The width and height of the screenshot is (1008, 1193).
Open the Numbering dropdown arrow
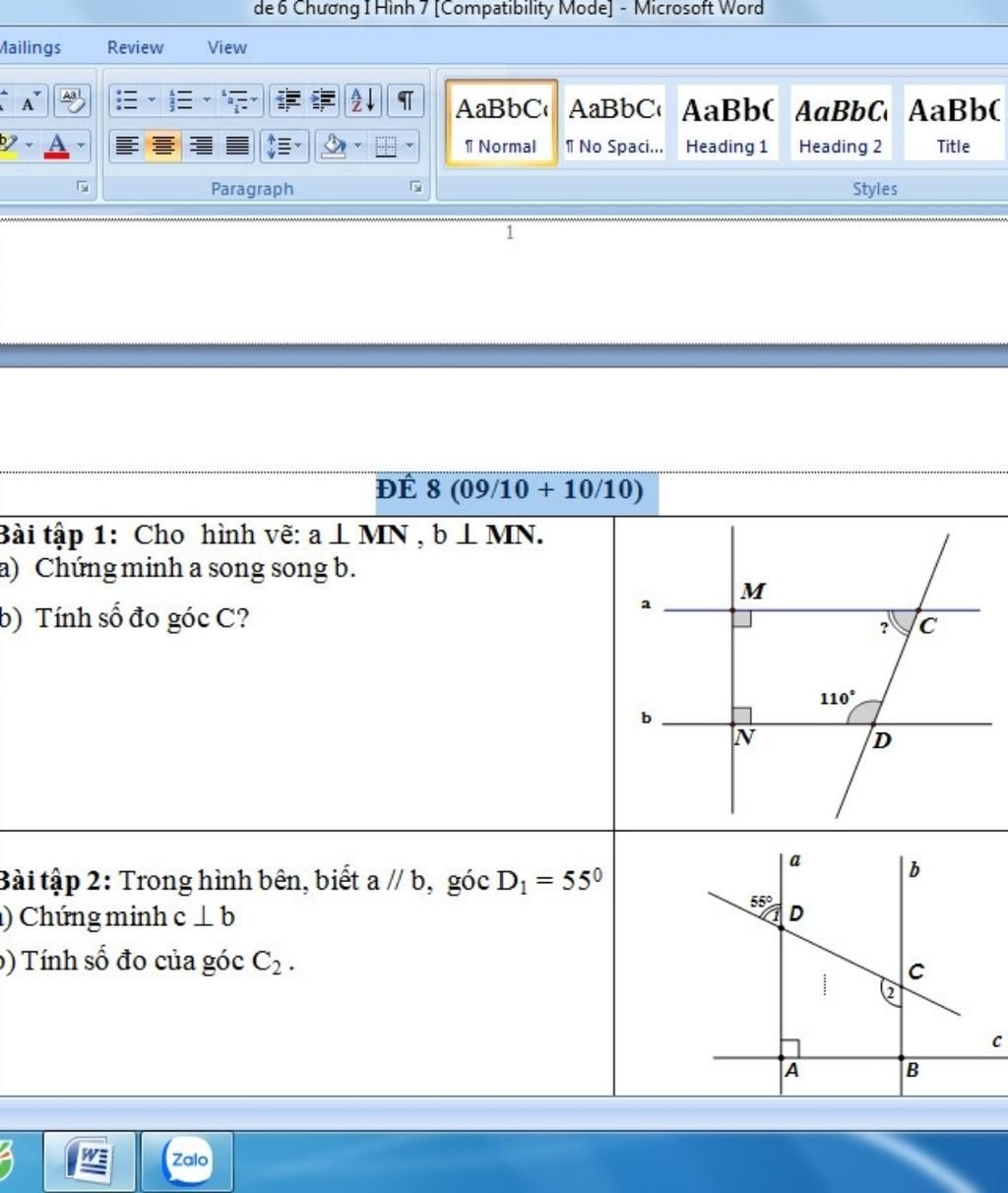click(207, 99)
